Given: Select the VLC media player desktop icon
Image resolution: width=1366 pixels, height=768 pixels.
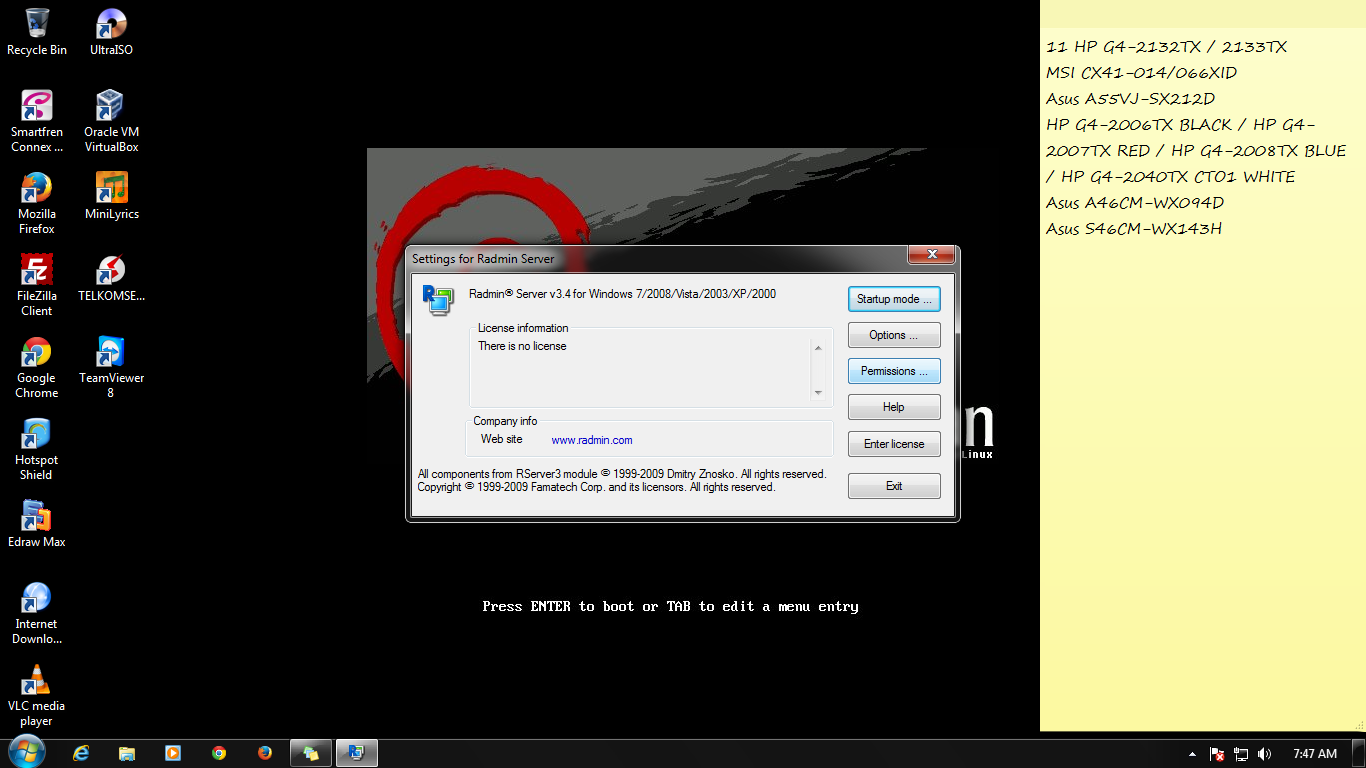Looking at the screenshot, I should click(x=37, y=695).
